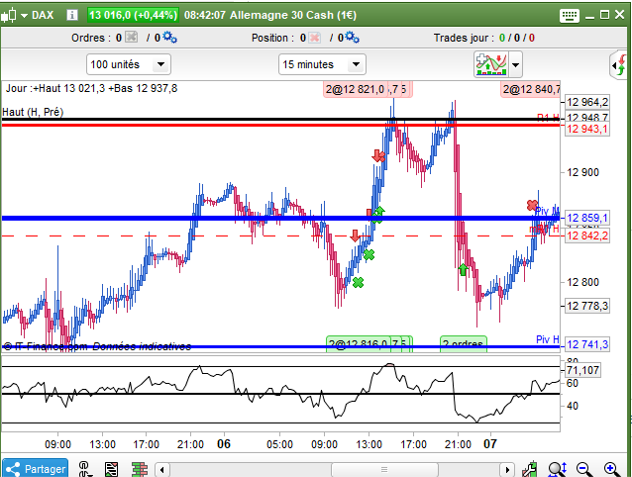Image resolution: width=632 pixels, height=477 pixels.
Task: Click the red X marker near Piv label
Action: [x=532, y=205]
